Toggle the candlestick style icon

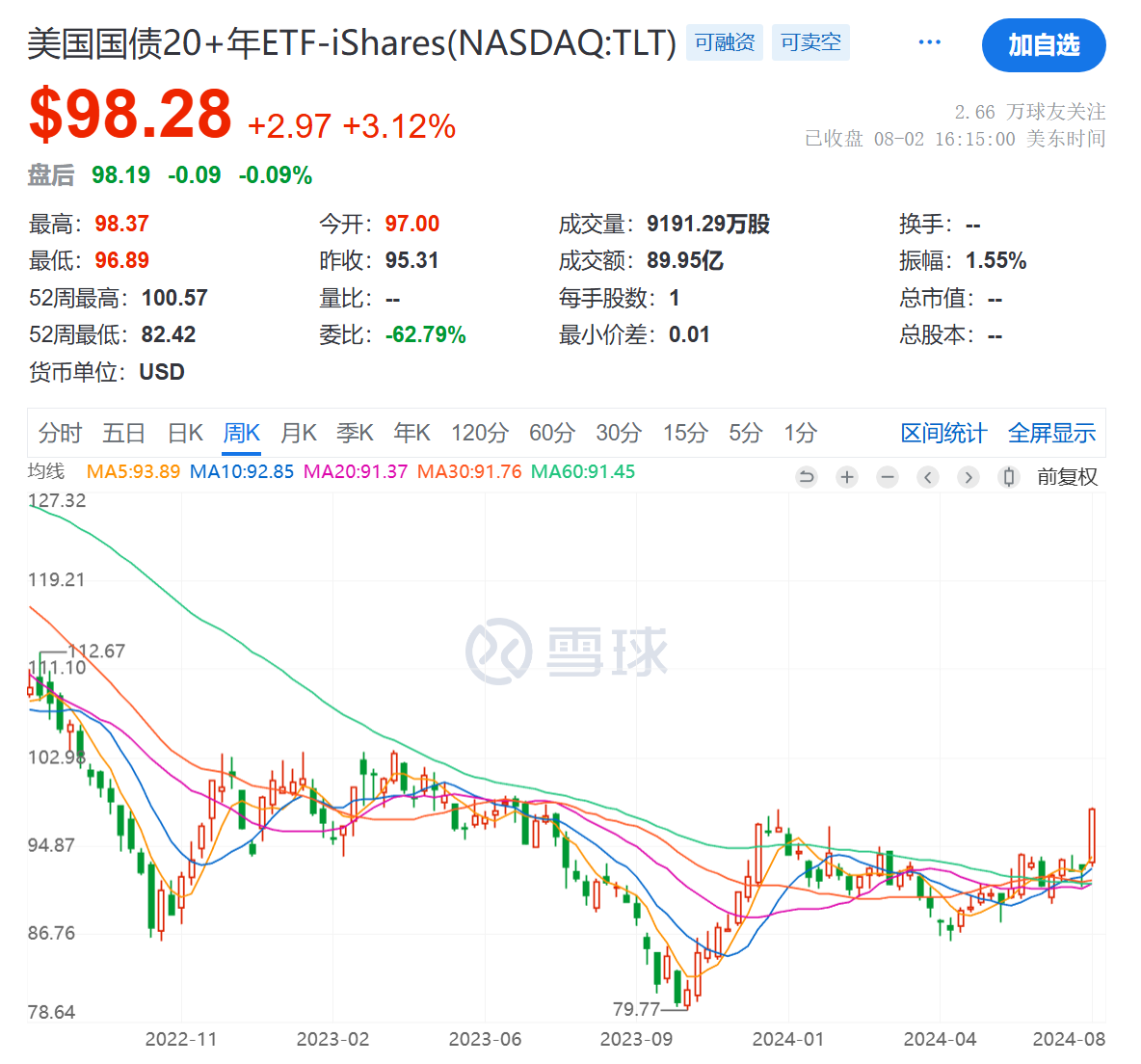(1009, 477)
